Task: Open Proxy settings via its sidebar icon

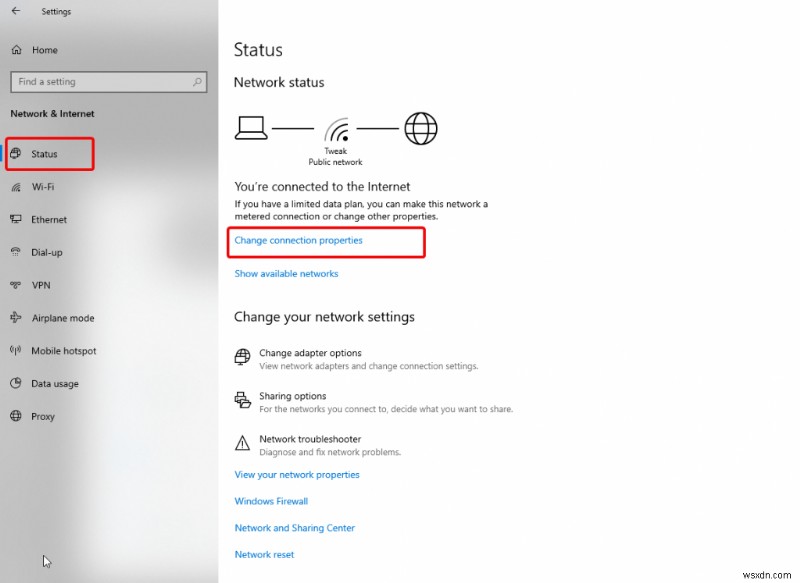Action: [17, 416]
